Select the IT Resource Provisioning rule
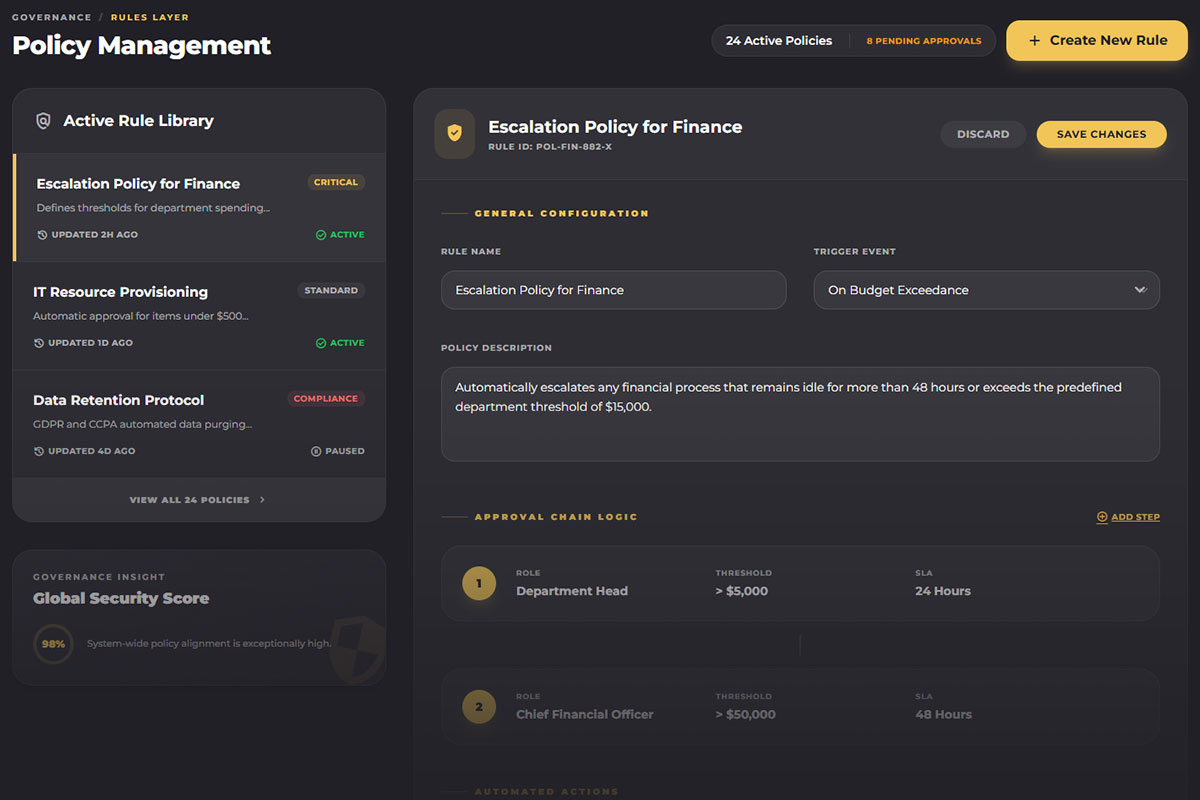The height and width of the screenshot is (800, 1200). point(199,316)
